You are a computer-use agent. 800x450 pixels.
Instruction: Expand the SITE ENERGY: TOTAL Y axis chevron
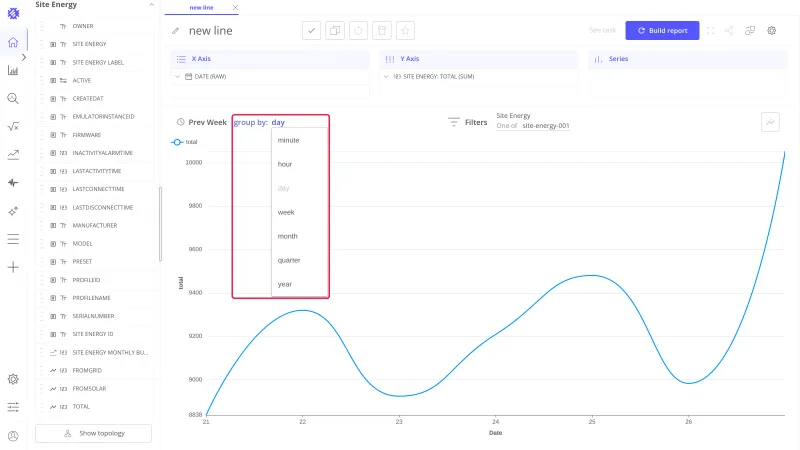386,77
